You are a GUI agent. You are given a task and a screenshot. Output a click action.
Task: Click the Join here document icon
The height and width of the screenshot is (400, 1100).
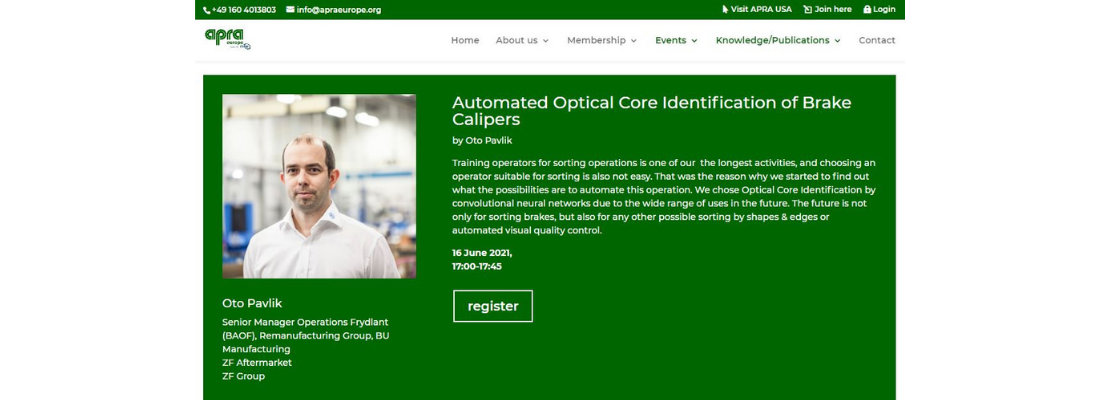(807, 10)
